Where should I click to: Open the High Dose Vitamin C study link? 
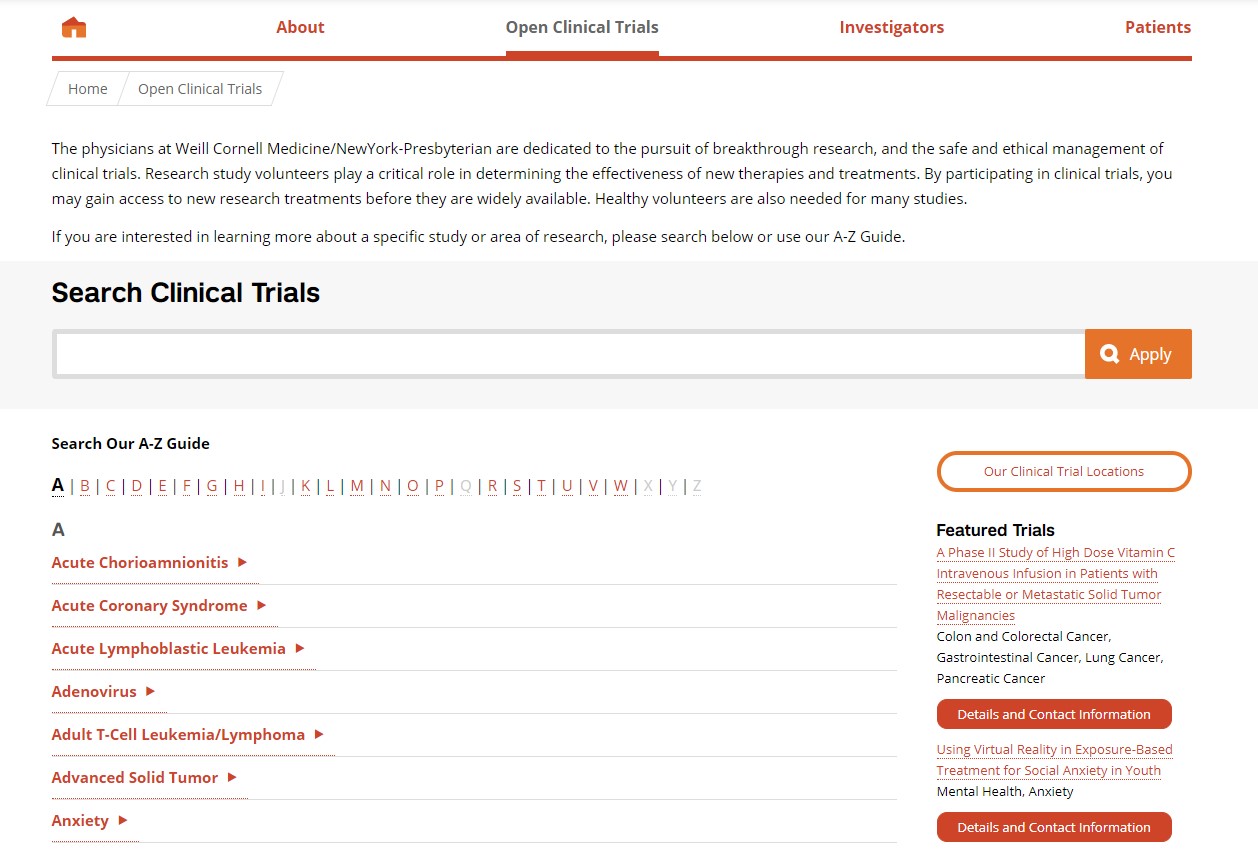[x=1055, y=584]
